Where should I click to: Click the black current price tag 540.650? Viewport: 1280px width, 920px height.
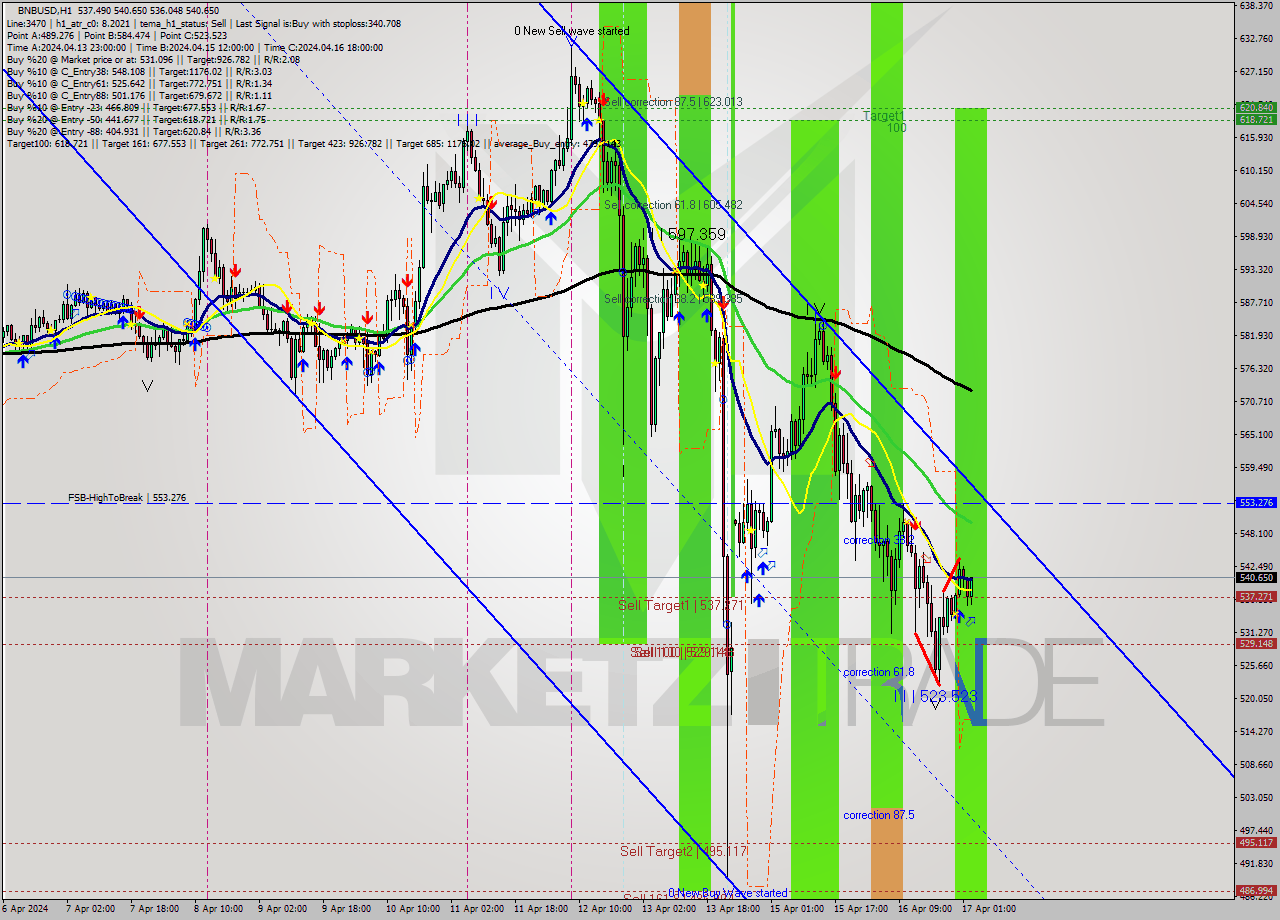[1256, 577]
